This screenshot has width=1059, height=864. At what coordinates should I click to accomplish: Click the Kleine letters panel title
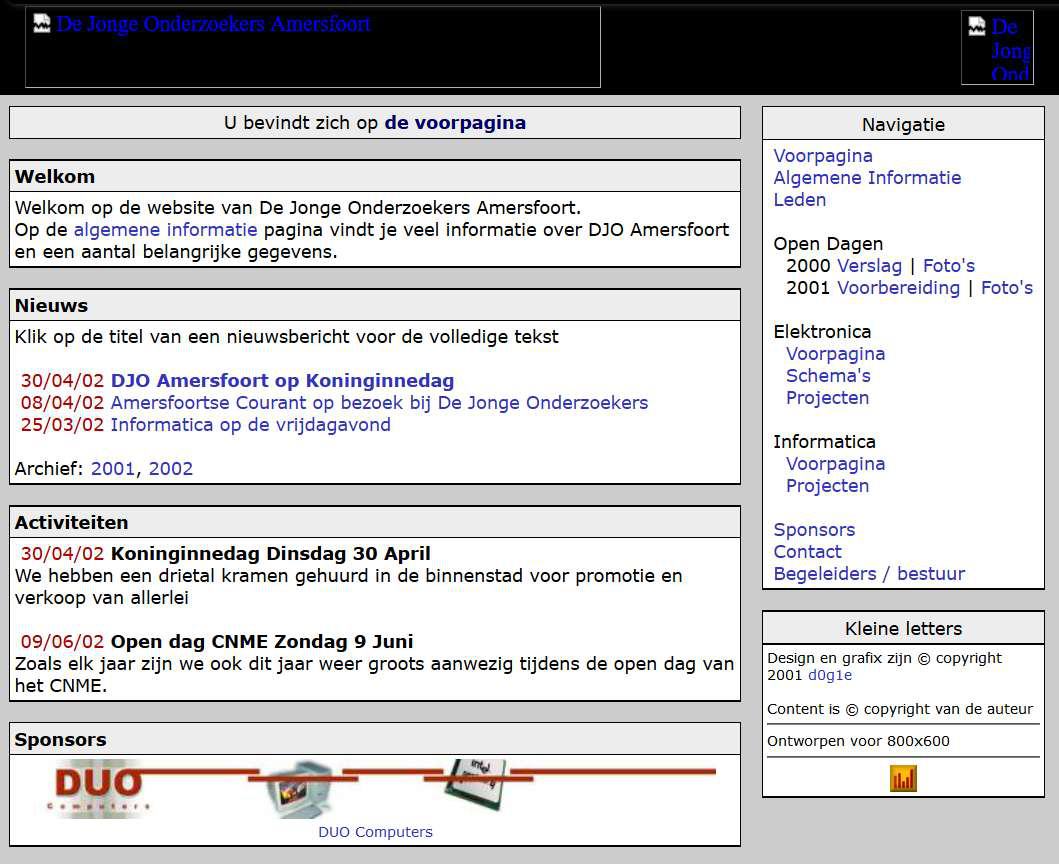pos(903,629)
